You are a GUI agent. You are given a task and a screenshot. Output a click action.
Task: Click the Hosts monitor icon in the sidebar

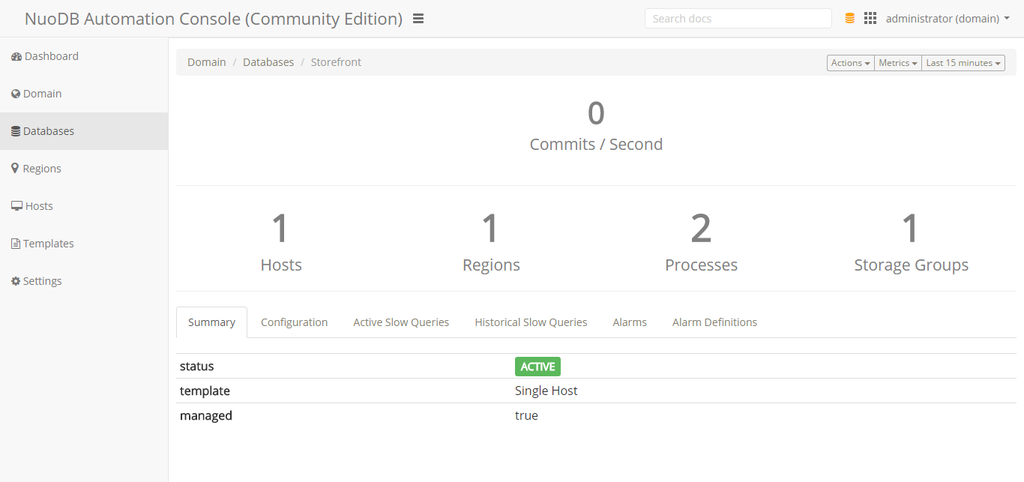click(17, 206)
